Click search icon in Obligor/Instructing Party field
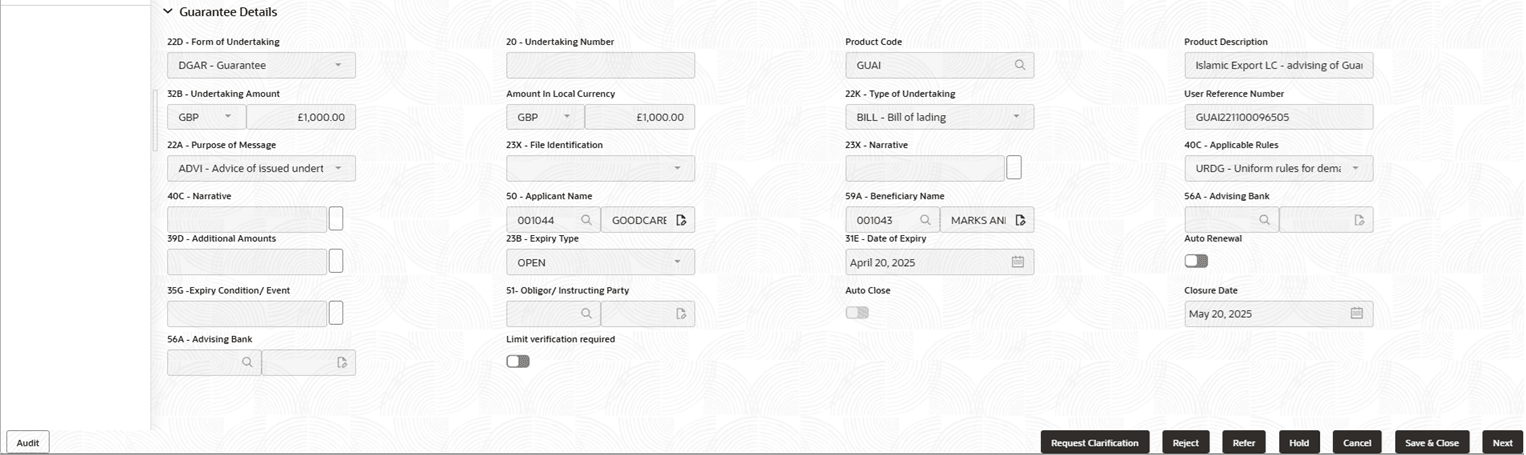 (x=586, y=314)
